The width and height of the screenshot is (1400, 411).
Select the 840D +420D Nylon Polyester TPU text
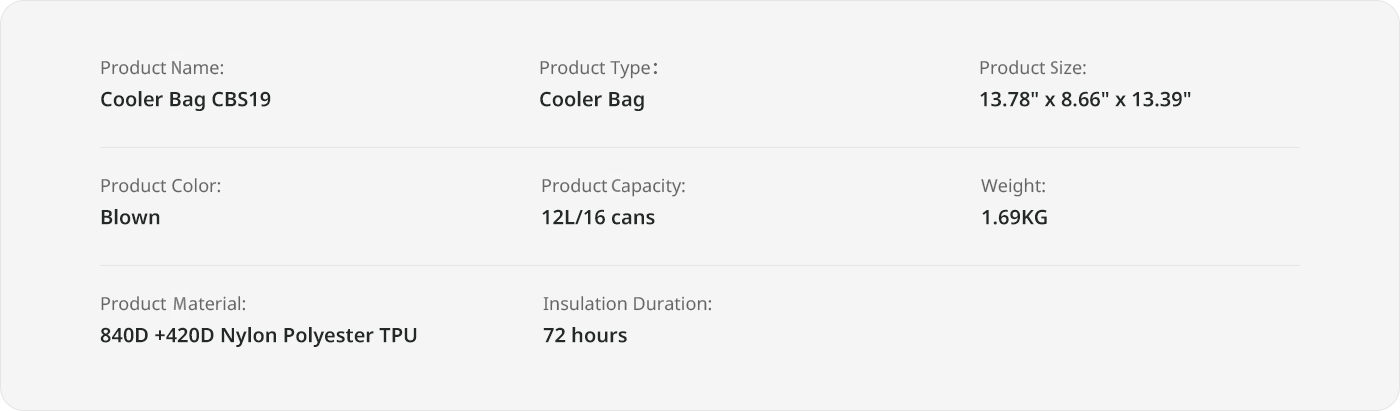tap(259, 335)
